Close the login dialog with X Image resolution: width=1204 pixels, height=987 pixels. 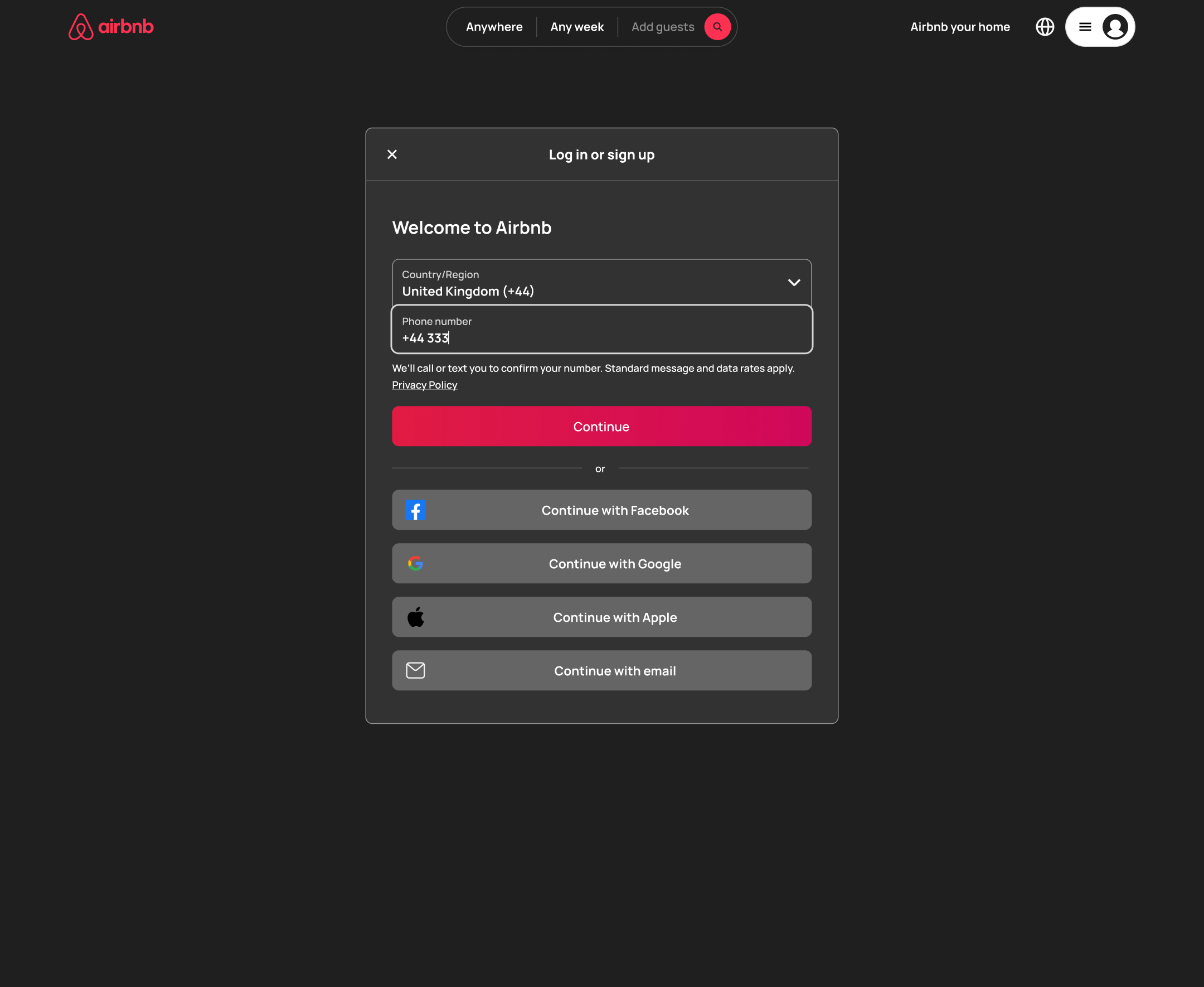point(392,154)
